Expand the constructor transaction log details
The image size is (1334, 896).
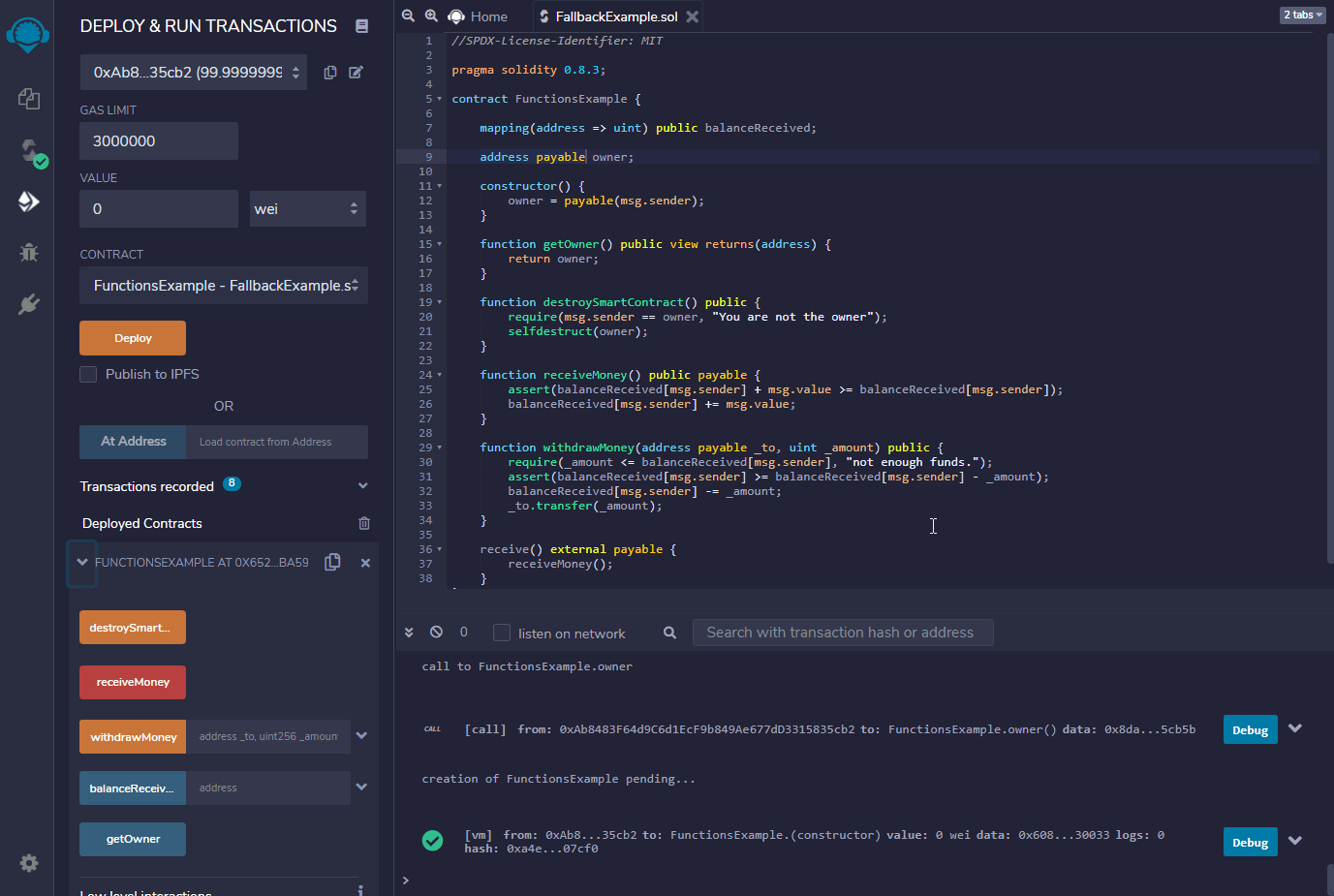click(1295, 841)
